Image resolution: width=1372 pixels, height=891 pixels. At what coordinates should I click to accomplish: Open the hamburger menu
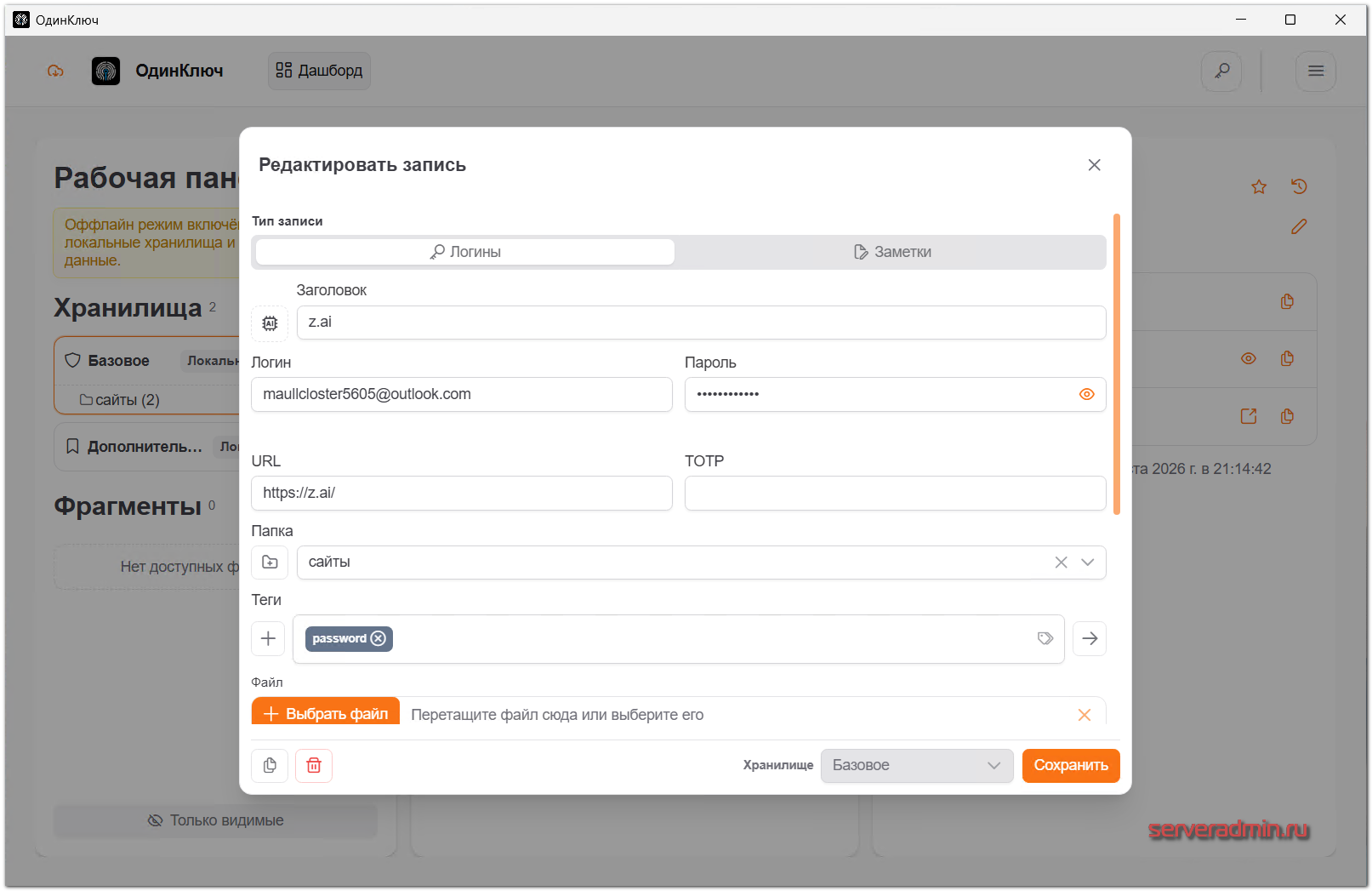1316,71
